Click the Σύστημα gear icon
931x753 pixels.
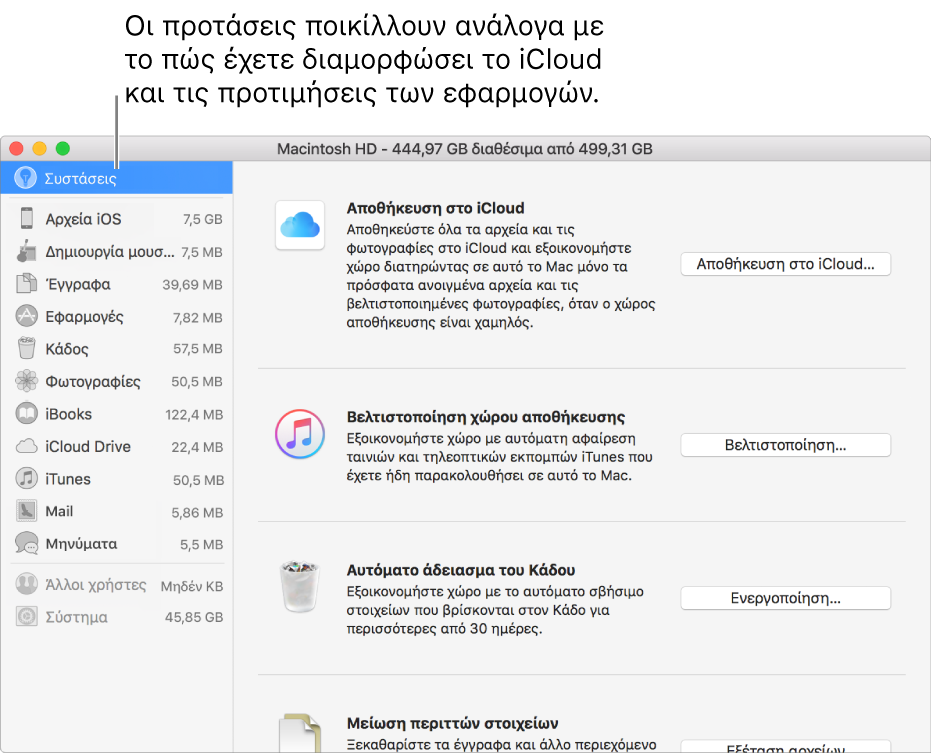click(26, 616)
